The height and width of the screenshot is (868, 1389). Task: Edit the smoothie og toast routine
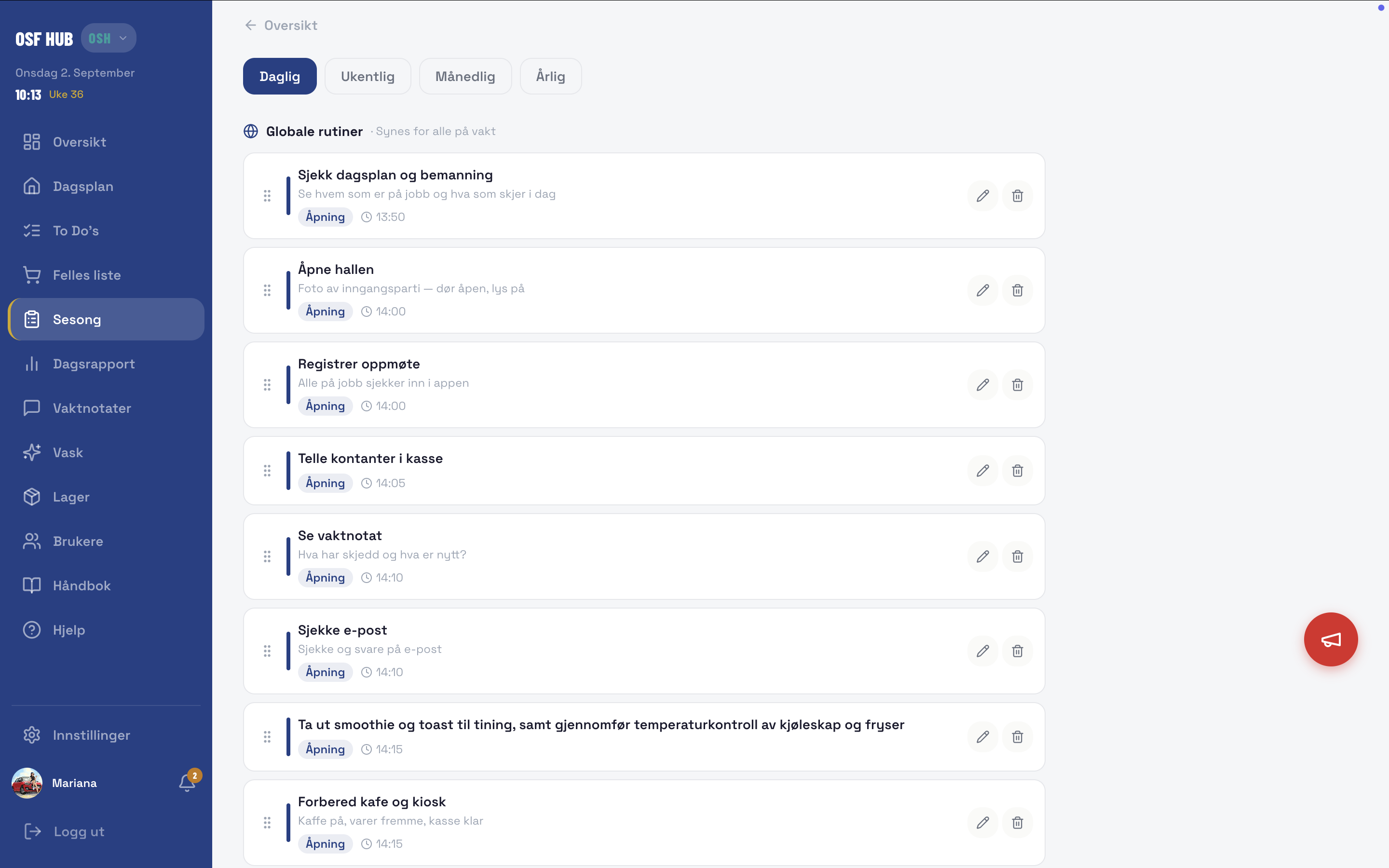coord(982,736)
